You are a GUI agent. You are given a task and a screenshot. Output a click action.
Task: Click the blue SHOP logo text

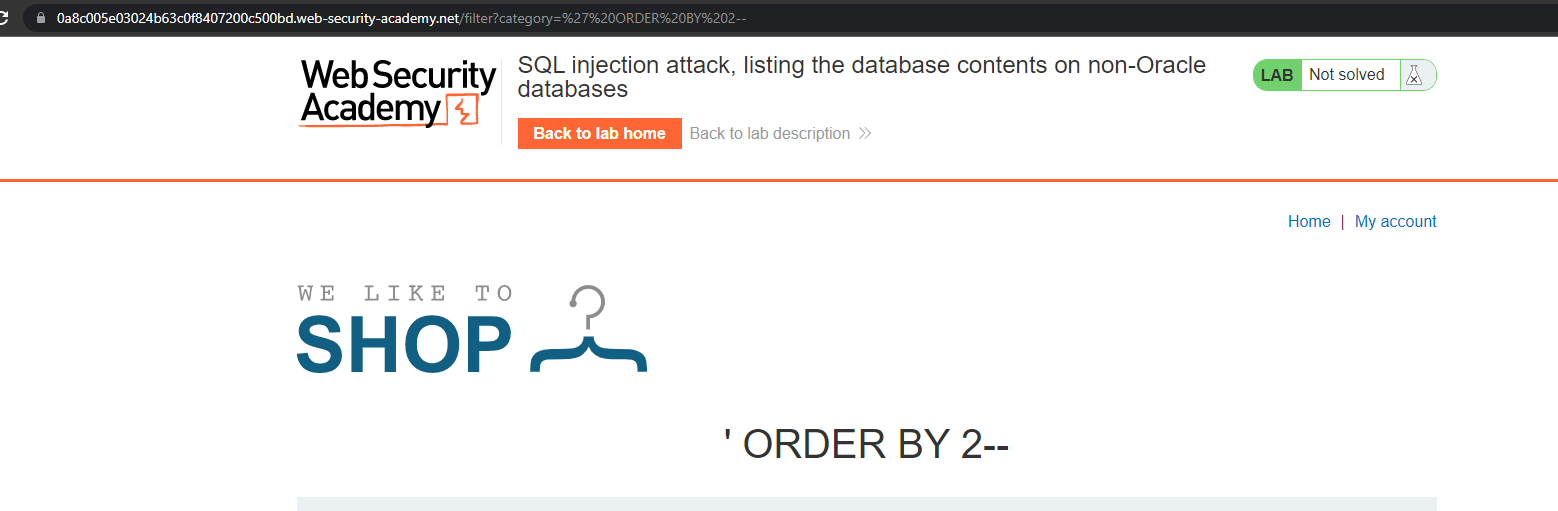(x=404, y=345)
